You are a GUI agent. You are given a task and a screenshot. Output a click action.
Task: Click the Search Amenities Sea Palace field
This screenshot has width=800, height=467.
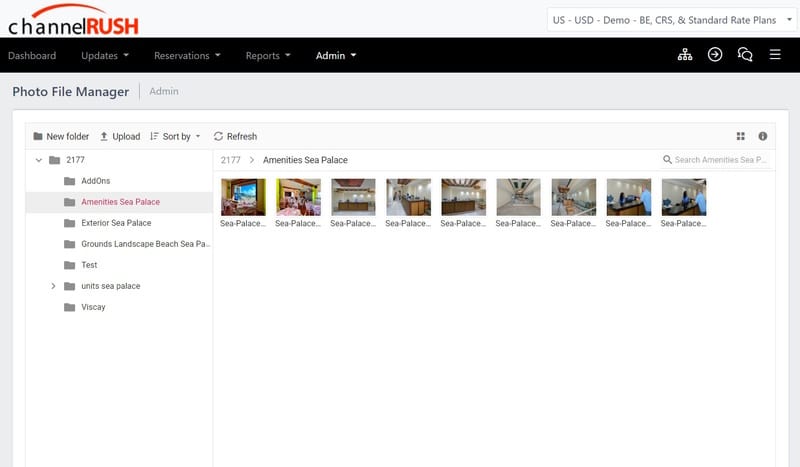coord(716,160)
